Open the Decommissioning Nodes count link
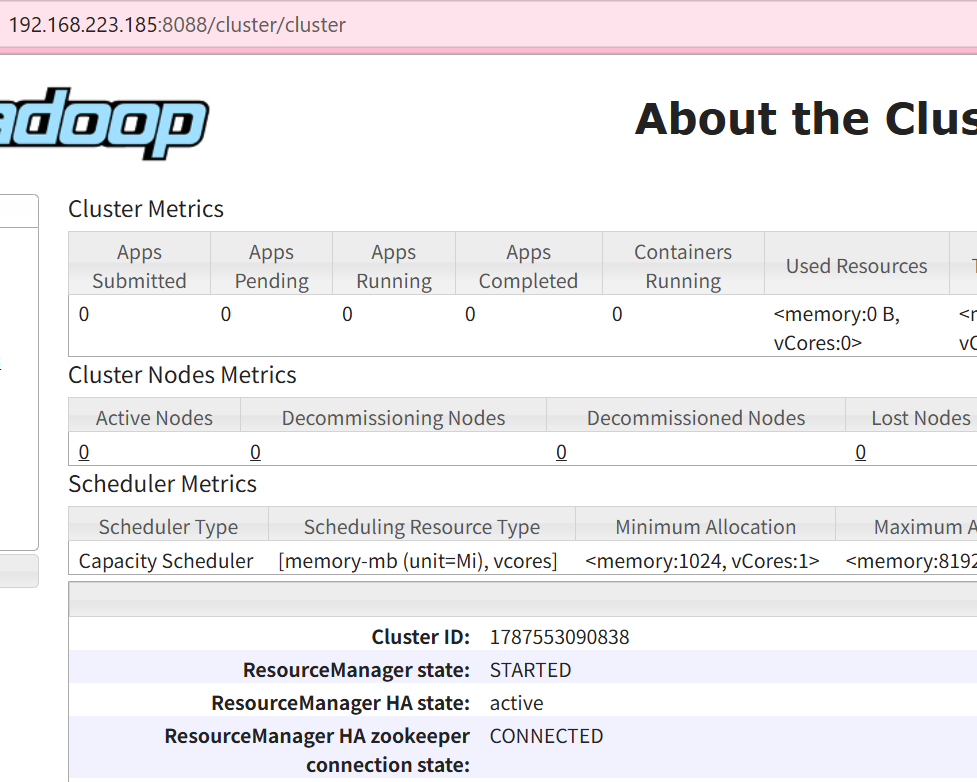This screenshot has height=782, width=977. (x=255, y=452)
